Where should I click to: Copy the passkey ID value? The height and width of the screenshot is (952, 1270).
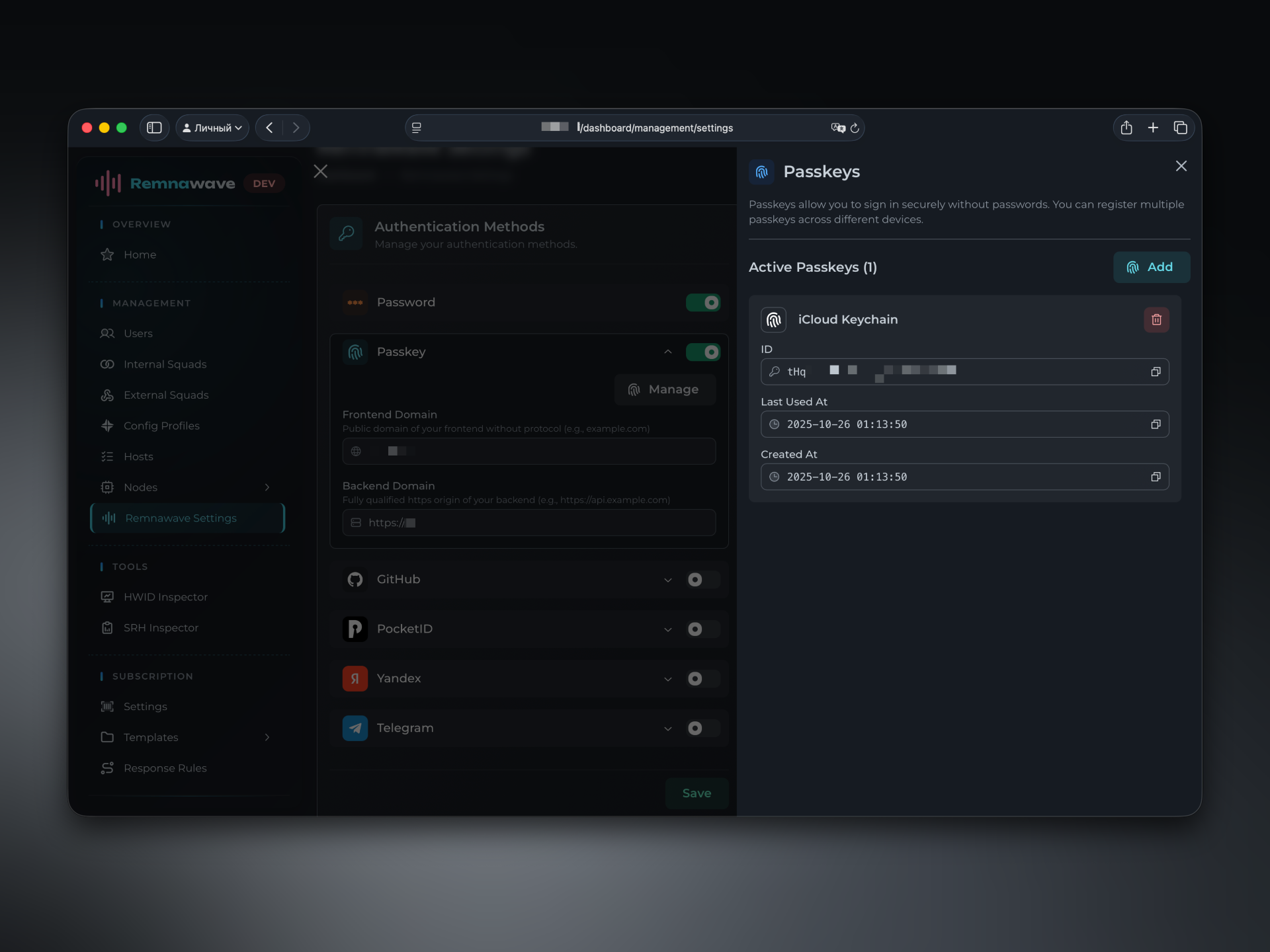tap(1156, 372)
